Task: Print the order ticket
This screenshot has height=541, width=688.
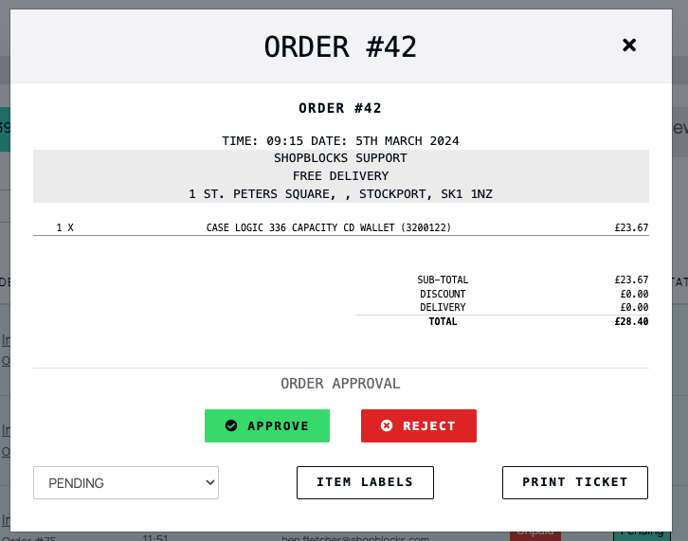Action: point(575,483)
